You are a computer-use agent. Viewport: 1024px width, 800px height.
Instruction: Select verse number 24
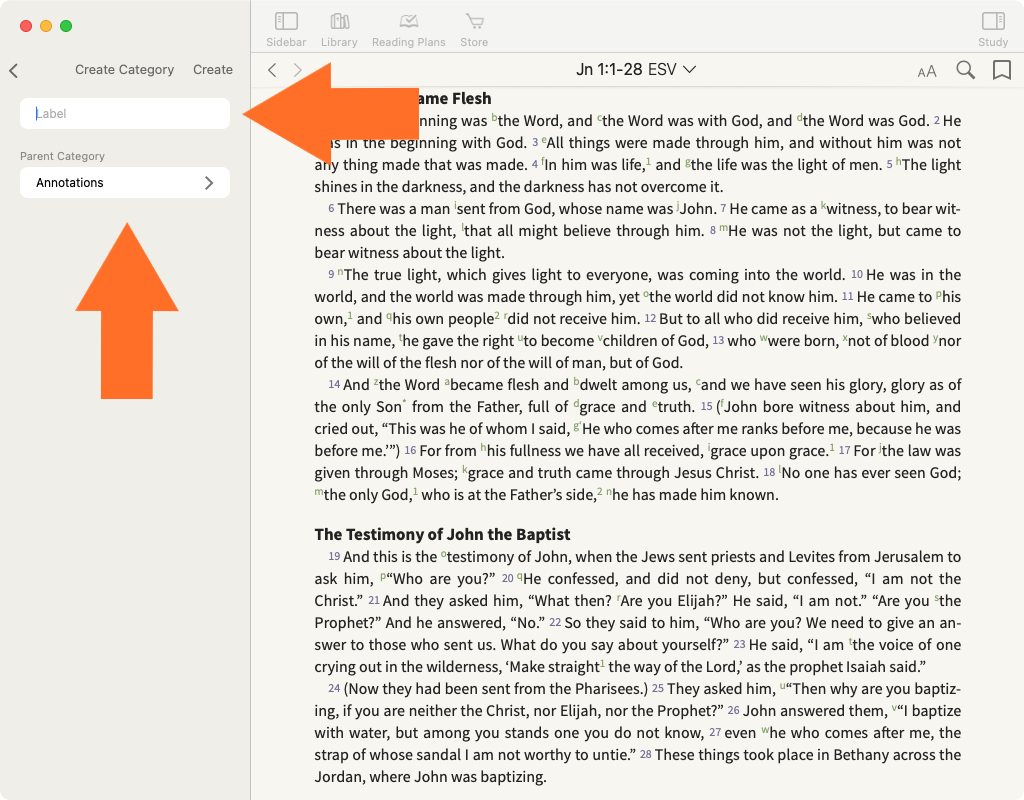334,689
